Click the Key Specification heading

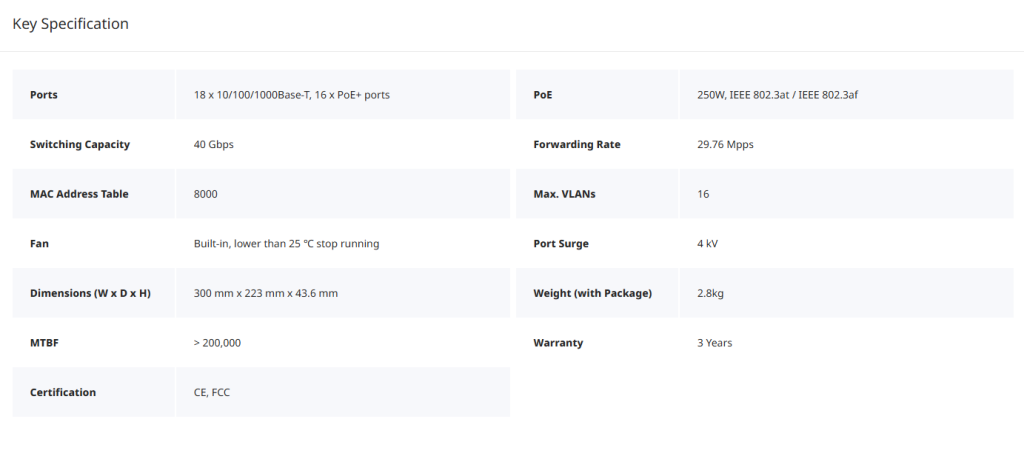(70, 24)
